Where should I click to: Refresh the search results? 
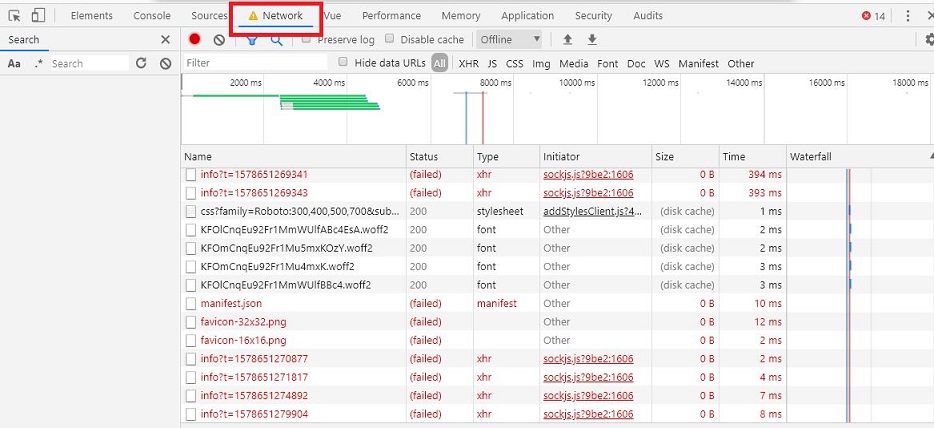pyautogui.click(x=141, y=63)
